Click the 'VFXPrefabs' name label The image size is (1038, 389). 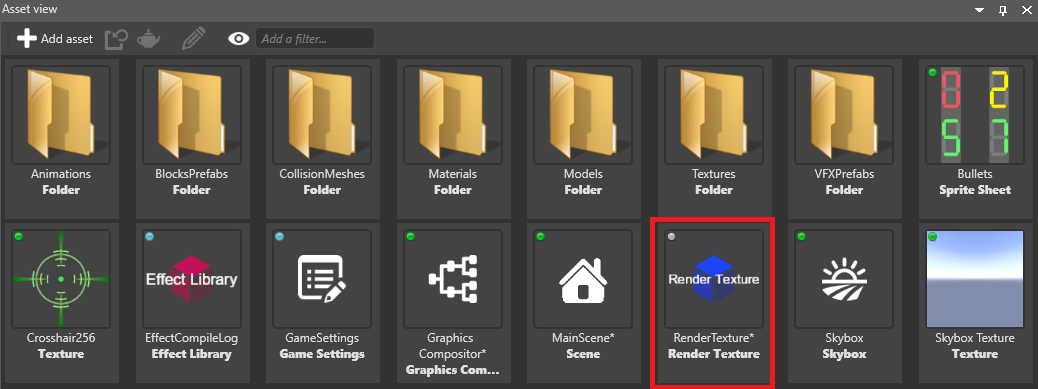[844, 174]
